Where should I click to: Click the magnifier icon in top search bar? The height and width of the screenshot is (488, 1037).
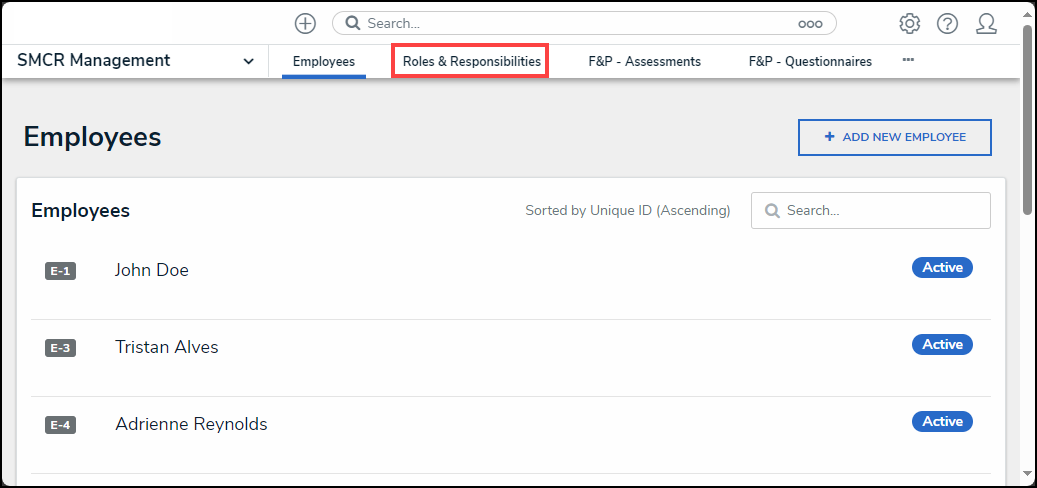[x=353, y=23]
